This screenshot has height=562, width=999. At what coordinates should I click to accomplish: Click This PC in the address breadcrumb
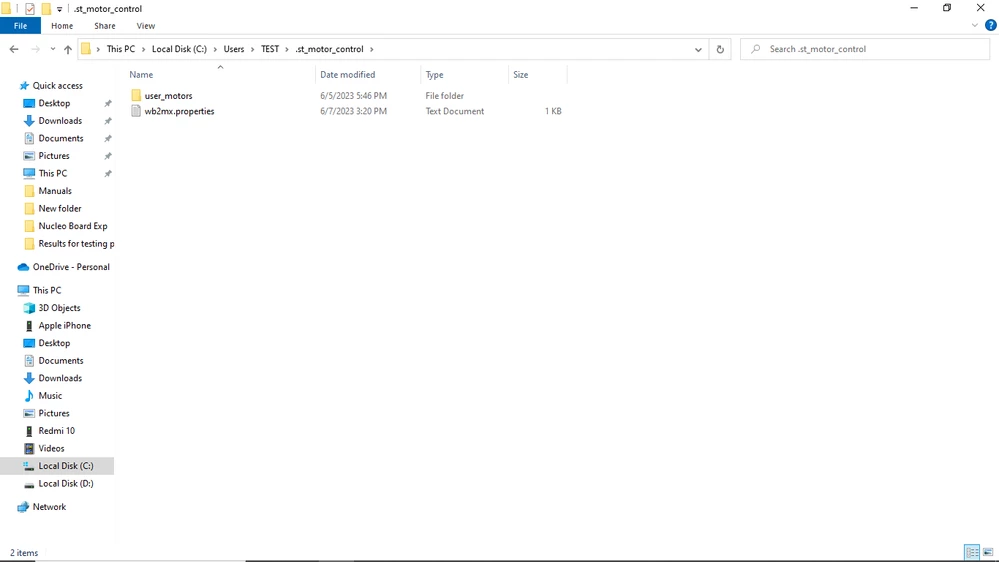tap(120, 49)
